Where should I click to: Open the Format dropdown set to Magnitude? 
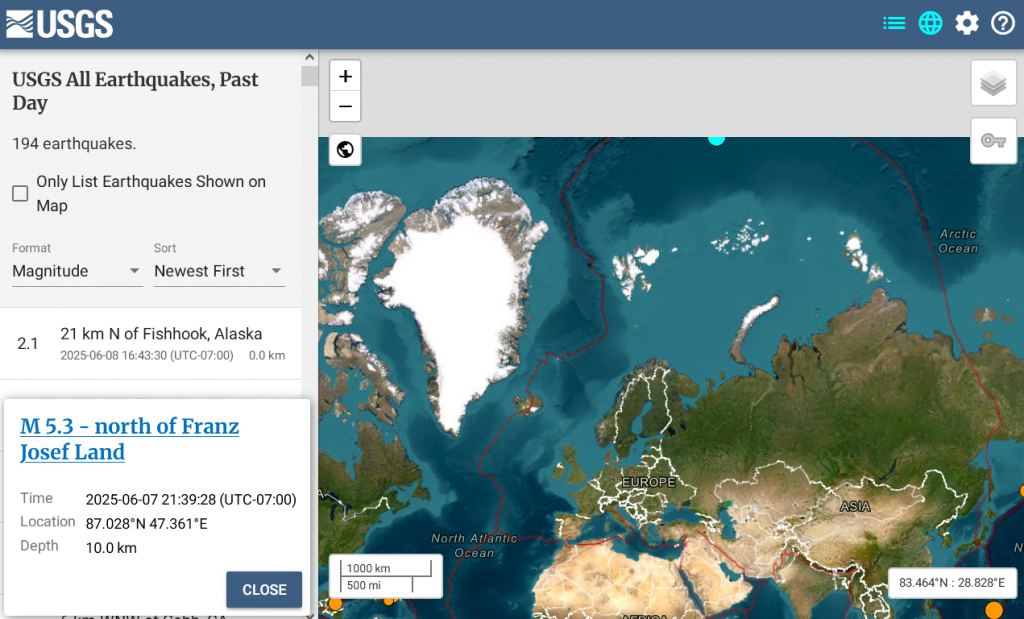tap(76, 271)
